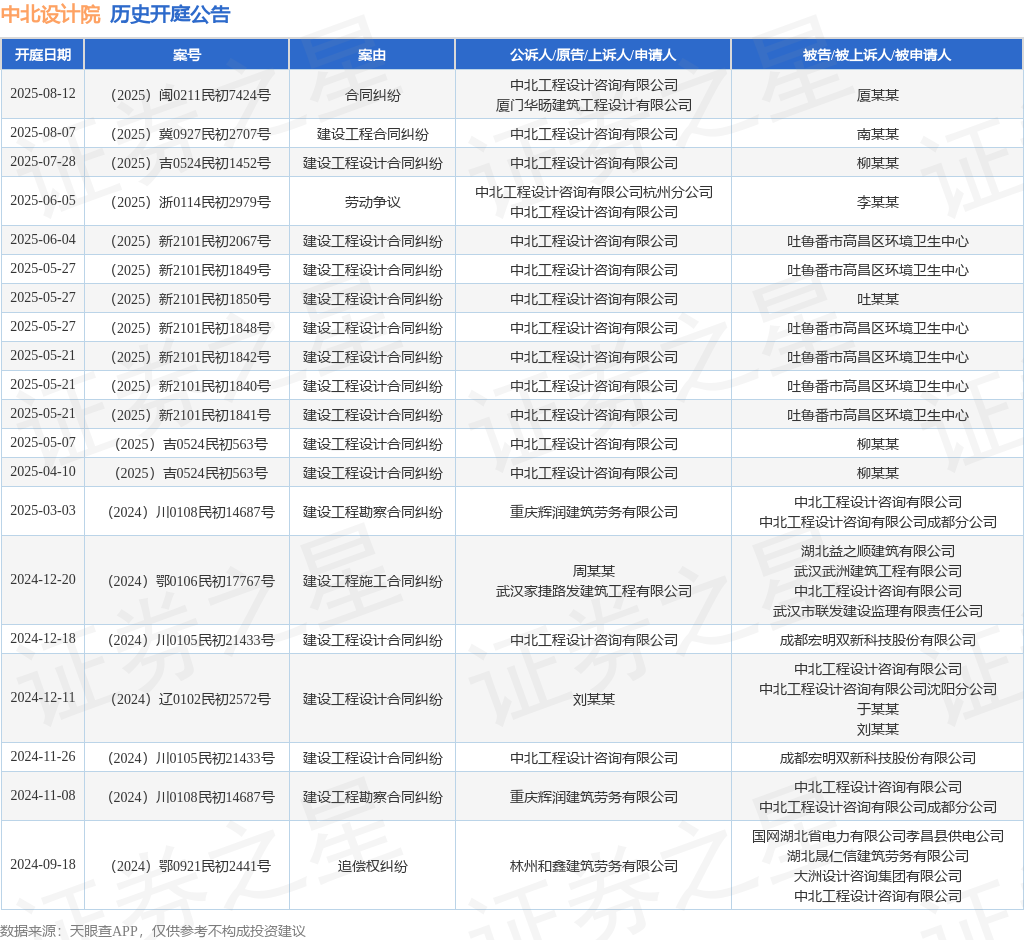
Task: Select case number (2025)吉0524民初1452号
Action: point(187,163)
